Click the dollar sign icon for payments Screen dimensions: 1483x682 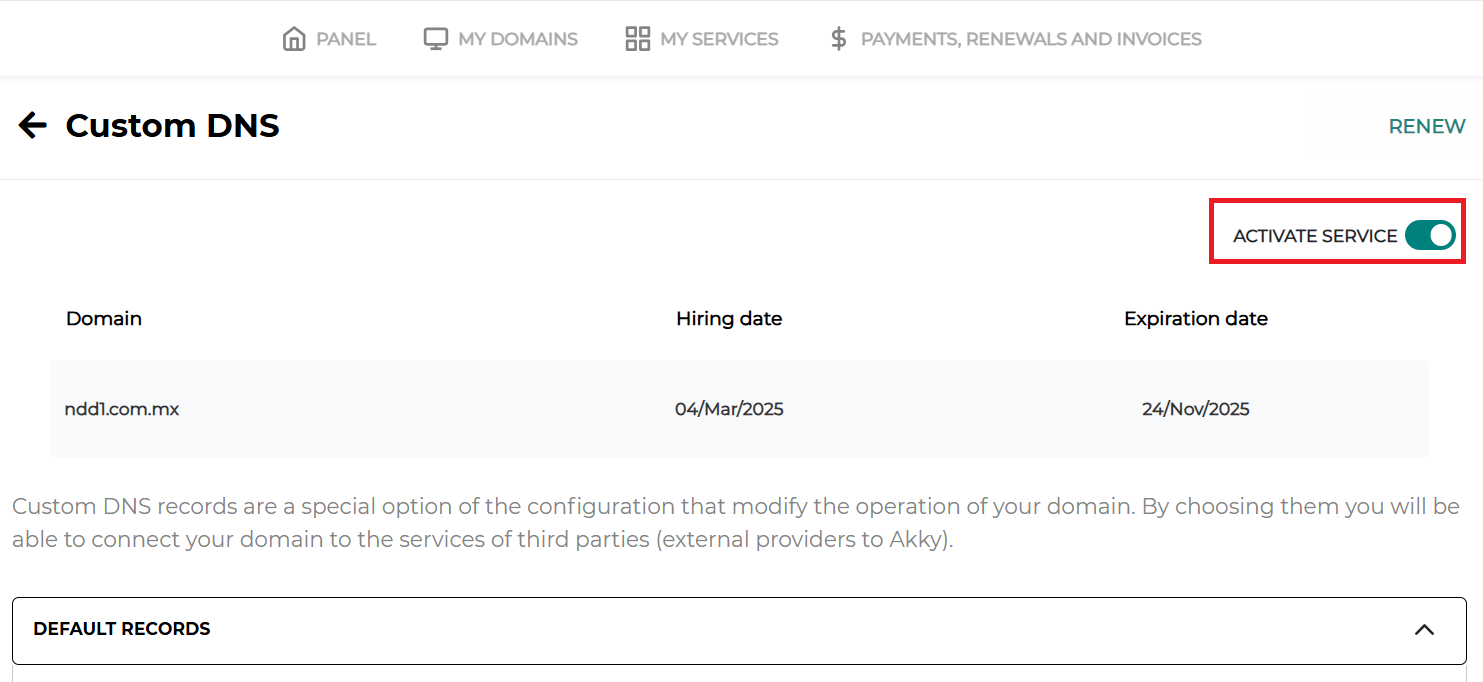click(838, 39)
